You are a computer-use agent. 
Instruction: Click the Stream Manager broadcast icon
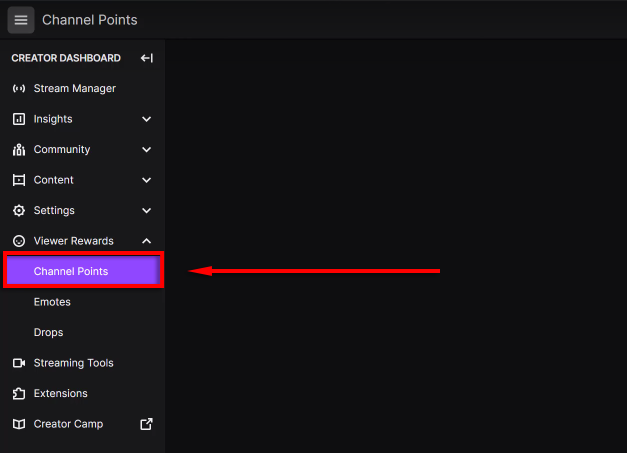(x=18, y=89)
